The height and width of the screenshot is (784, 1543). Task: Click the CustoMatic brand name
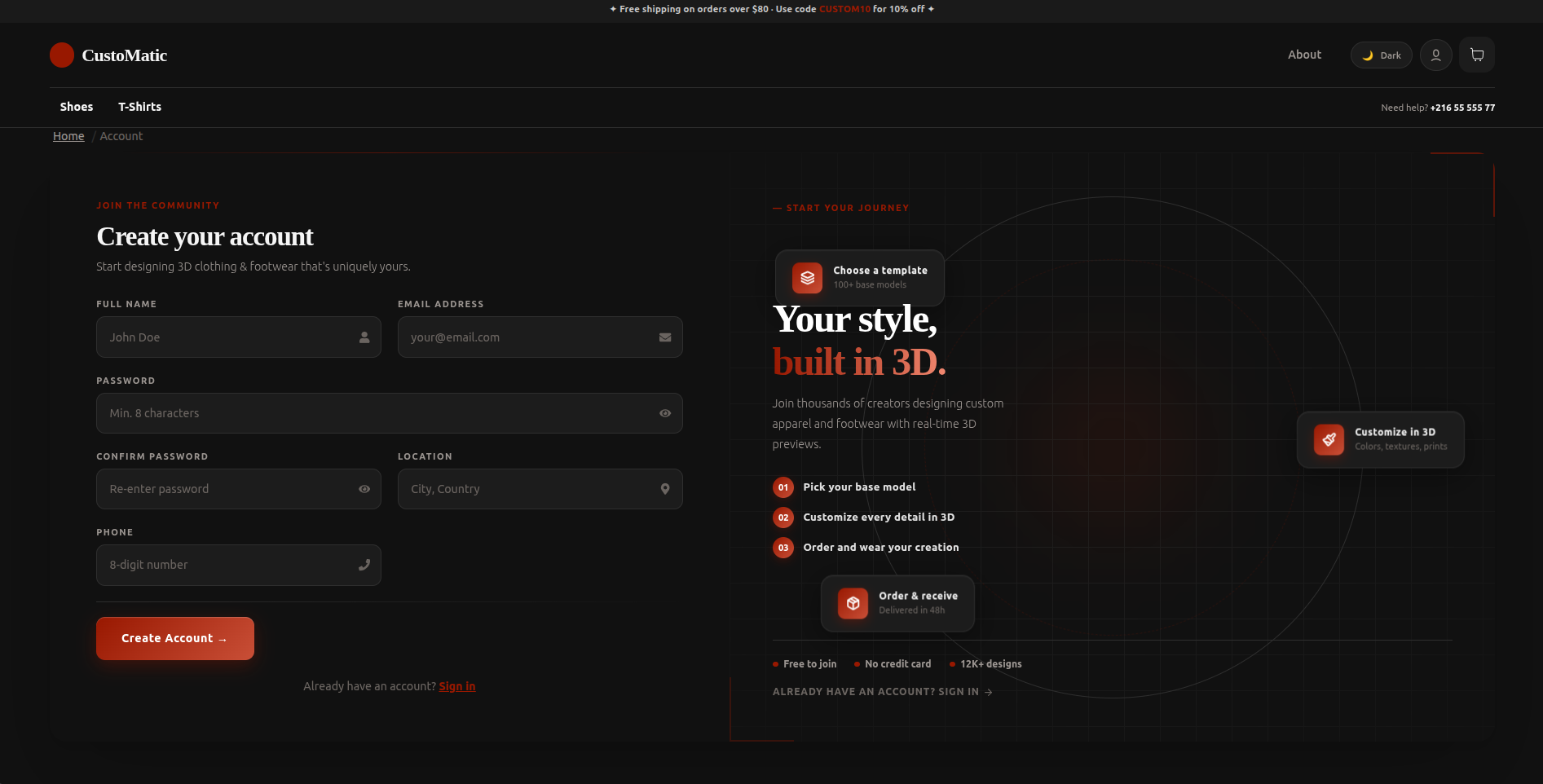tap(125, 55)
